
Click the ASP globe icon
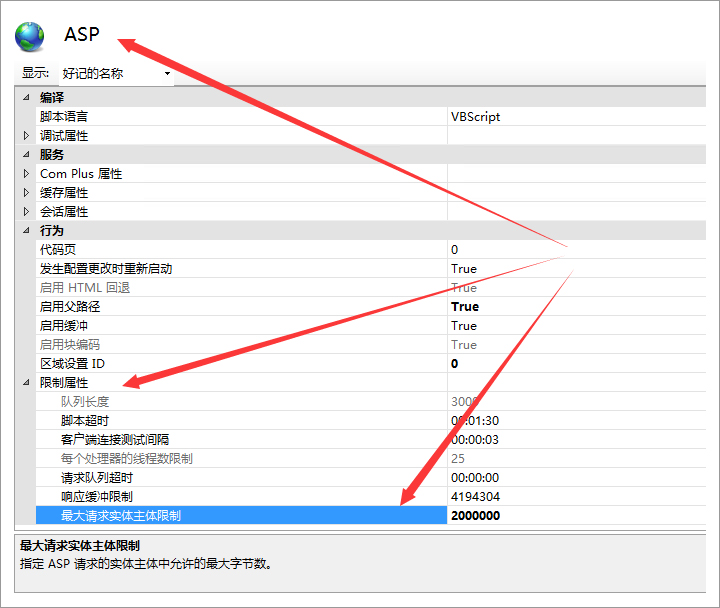[x=29, y=37]
